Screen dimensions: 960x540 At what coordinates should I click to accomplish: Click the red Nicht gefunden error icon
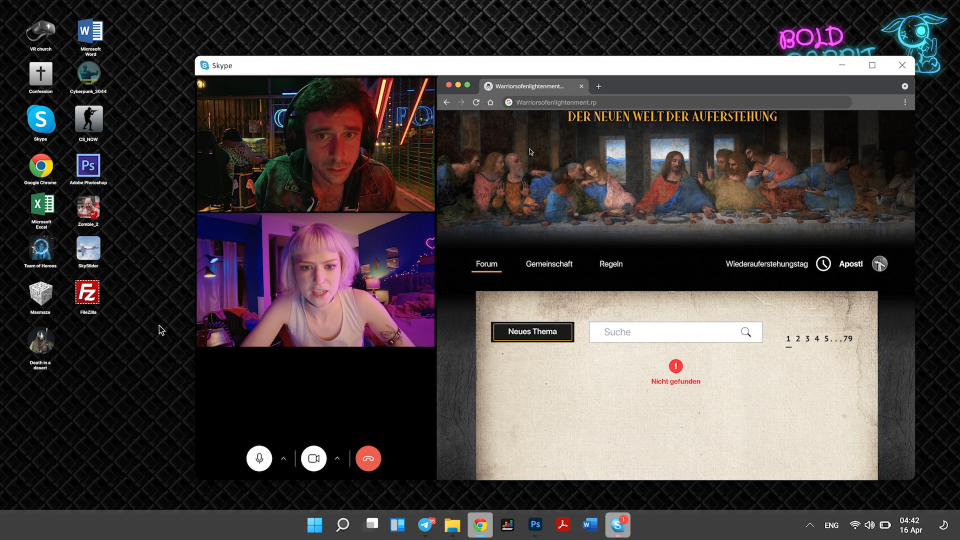tap(676, 366)
